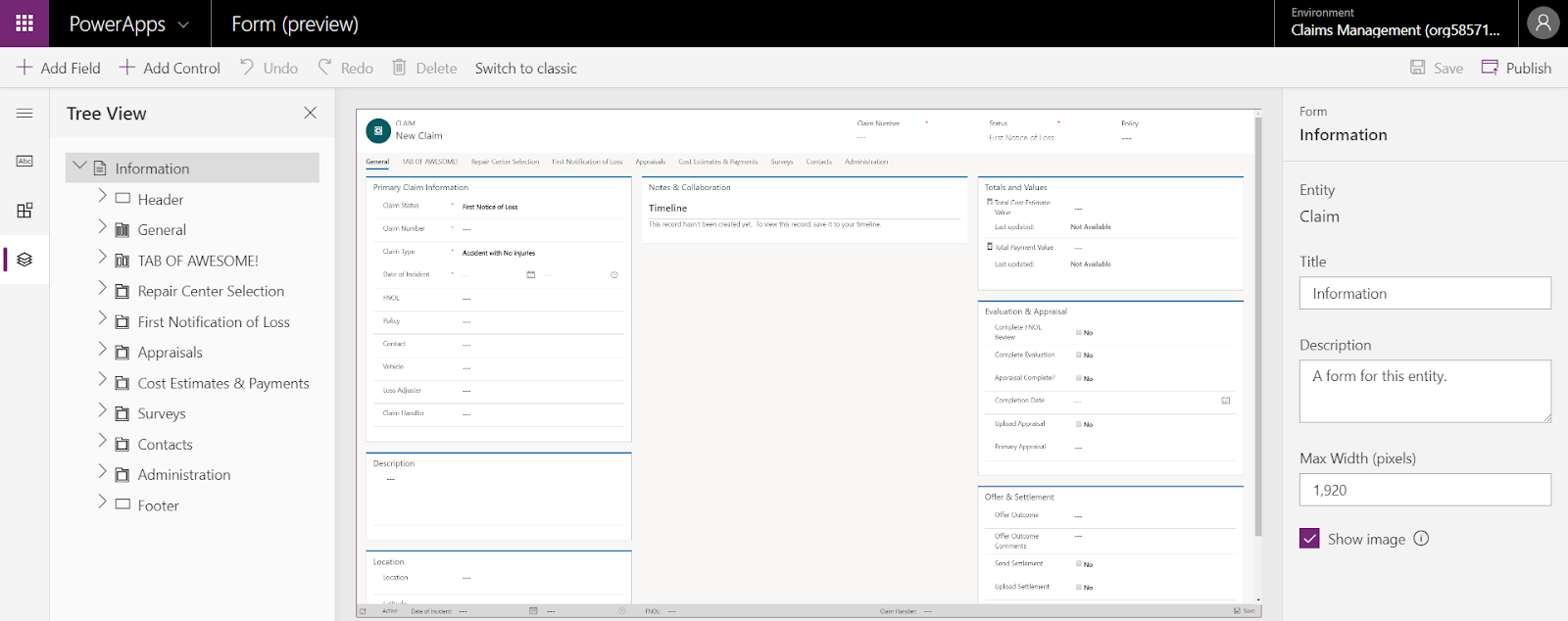Expand First Notification of Loss node
This screenshot has height=621, width=1568.
tap(102, 318)
